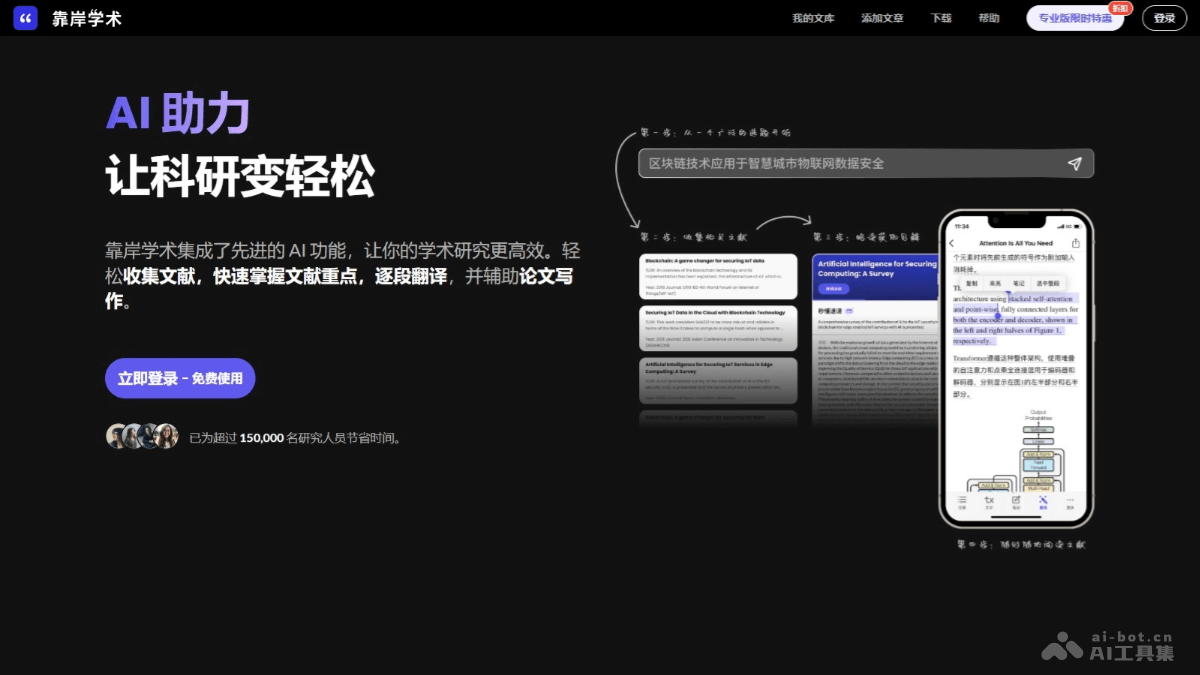Viewport: 1200px width, 675px height.
Task: Click the 立即登录 - 免费使用 button
Action: pyautogui.click(x=180, y=378)
